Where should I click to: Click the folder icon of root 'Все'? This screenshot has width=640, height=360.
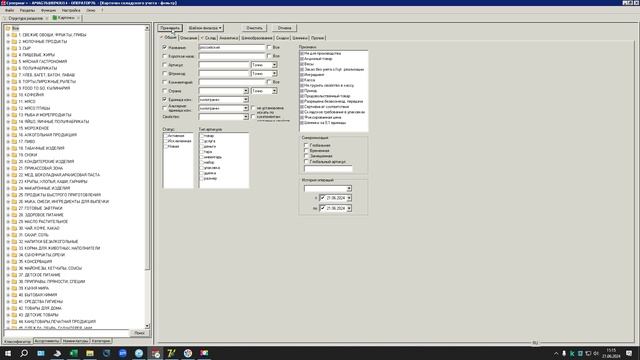tap(8, 28)
